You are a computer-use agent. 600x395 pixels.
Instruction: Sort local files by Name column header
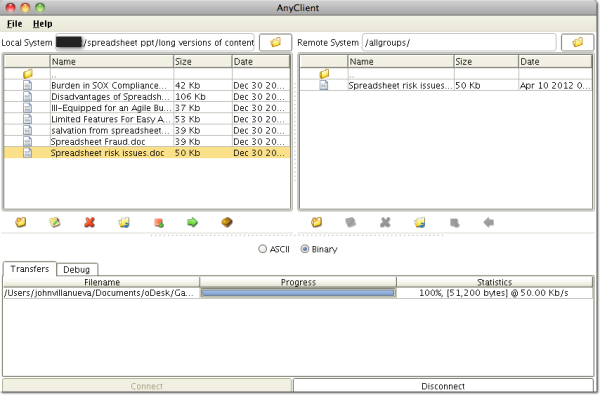[x=111, y=62]
